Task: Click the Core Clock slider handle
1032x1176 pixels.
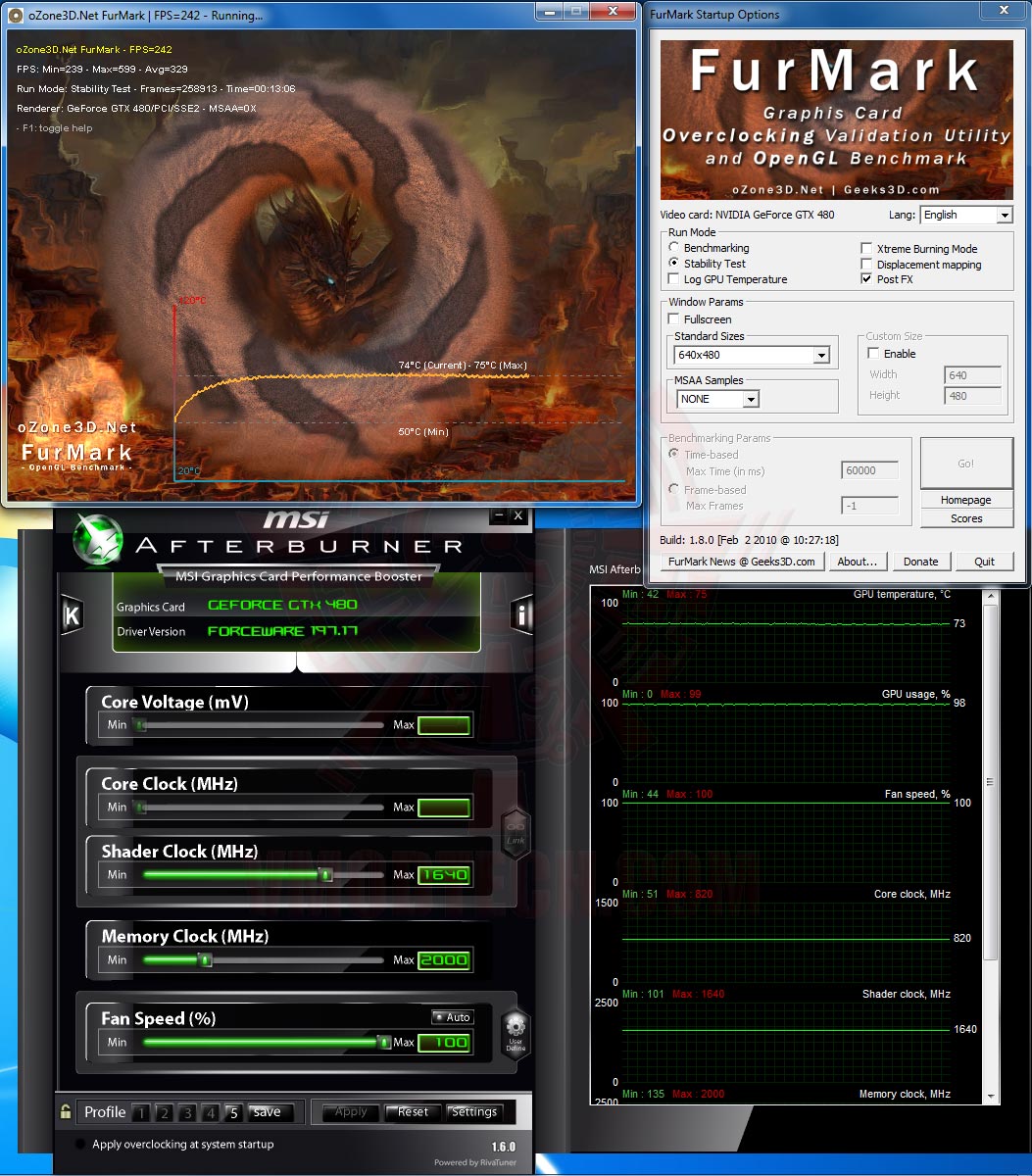Action: point(140,808)
